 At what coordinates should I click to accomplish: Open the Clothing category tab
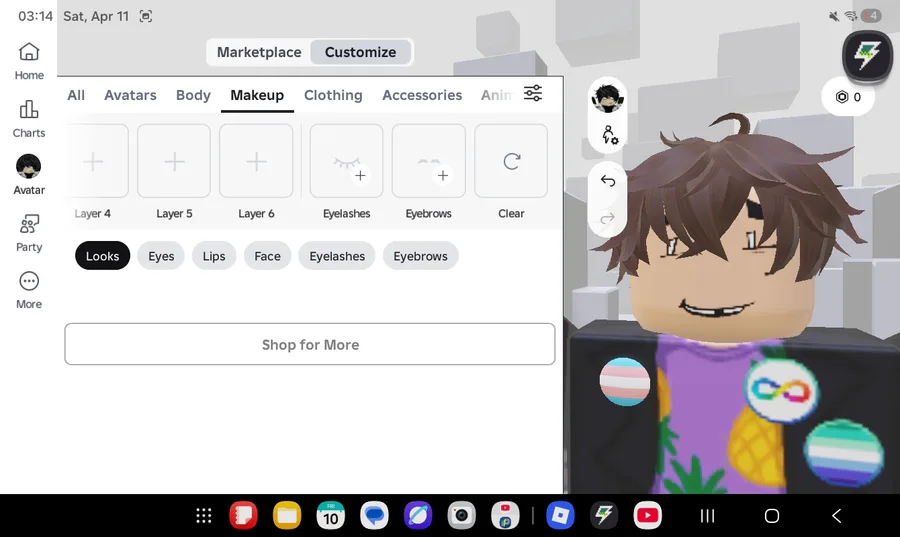333,95
